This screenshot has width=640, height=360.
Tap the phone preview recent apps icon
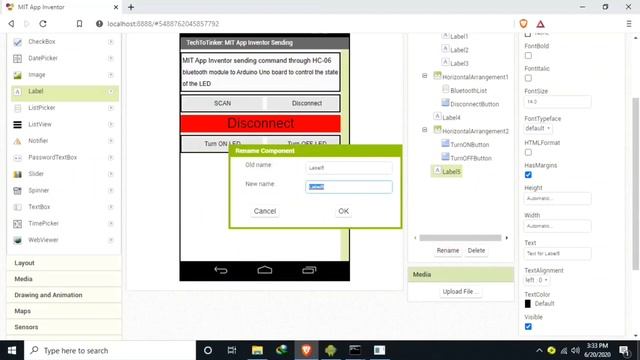[309, 270]
